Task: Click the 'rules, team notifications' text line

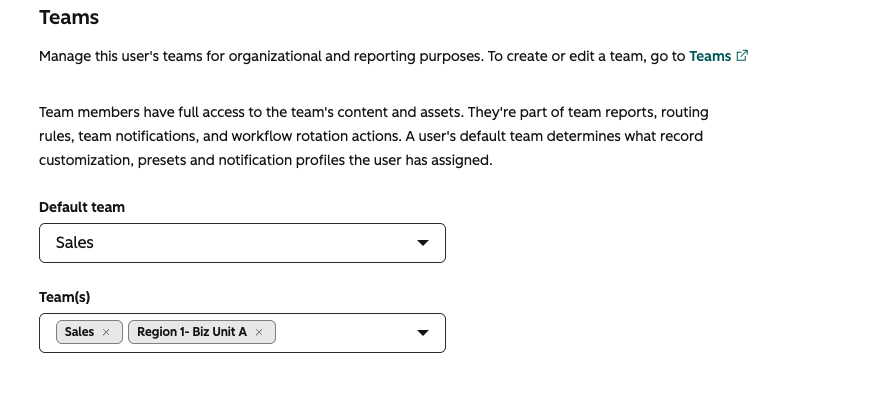Action: point(371,136)
